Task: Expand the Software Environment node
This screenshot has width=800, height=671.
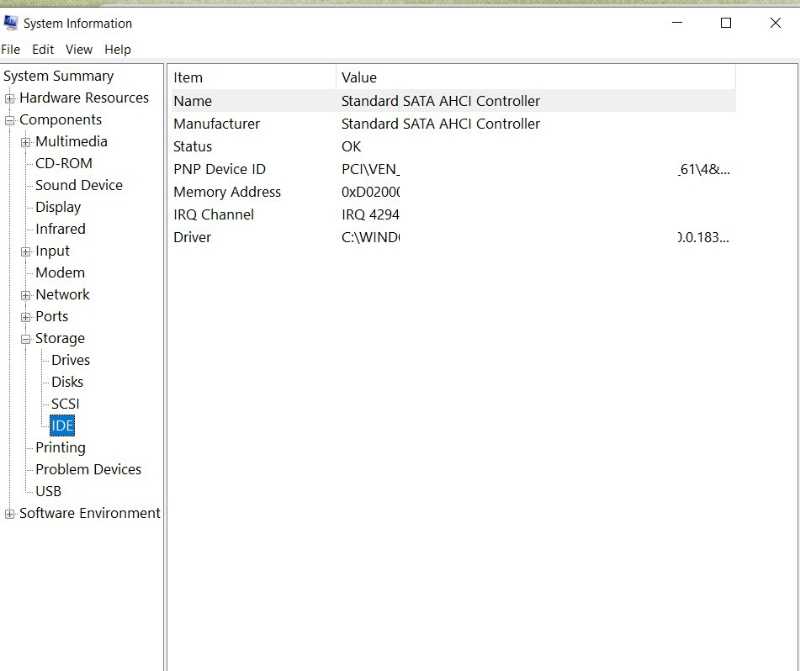Action: click(10, 512)
